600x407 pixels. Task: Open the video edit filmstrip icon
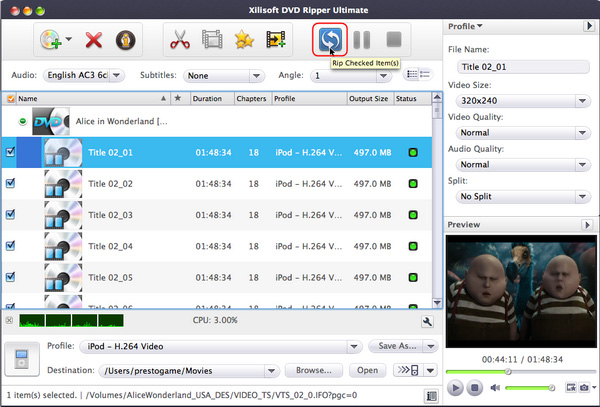pos(212,39)
